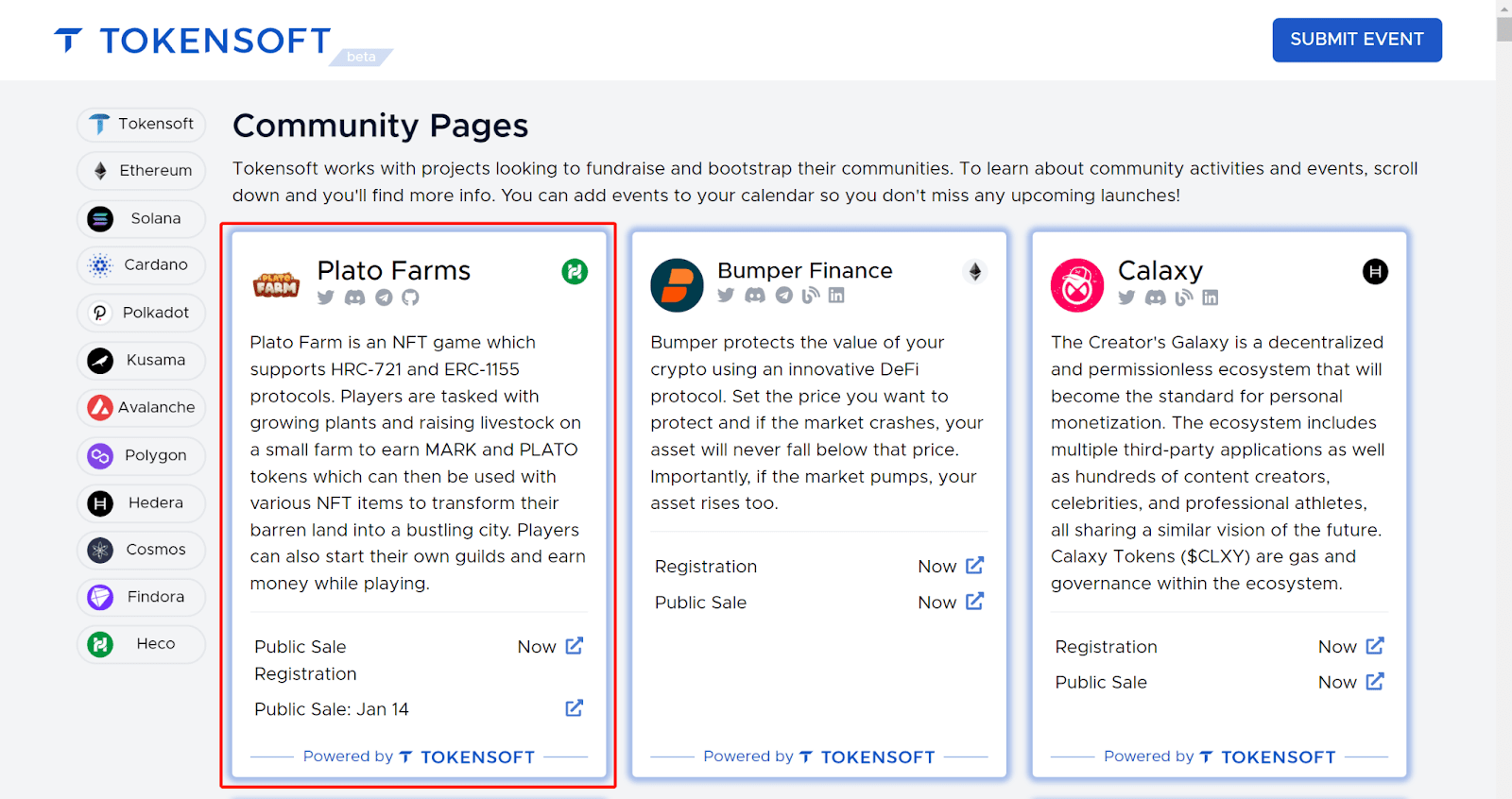
Task: Click the SUBMIT EVENT button
Action: 1357,40
